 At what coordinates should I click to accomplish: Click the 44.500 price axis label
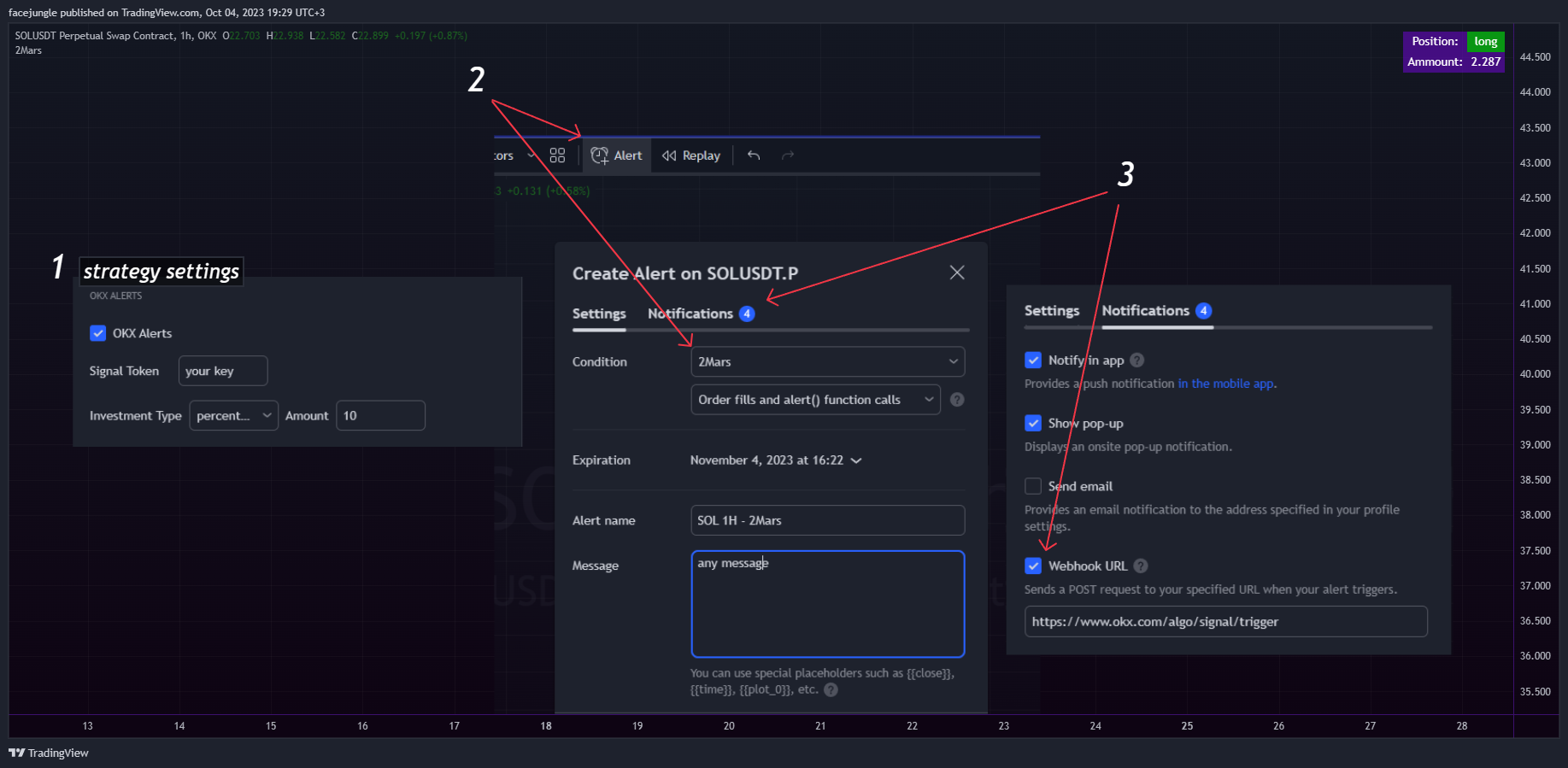tap(1536, 57)
